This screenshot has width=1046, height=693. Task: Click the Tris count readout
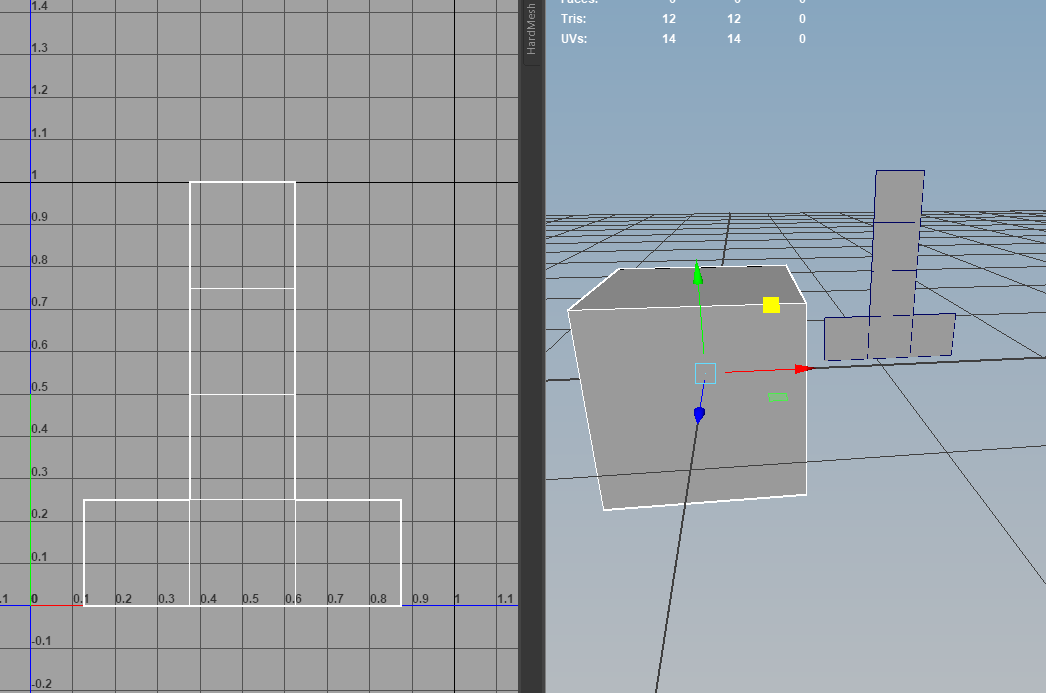[667, 18]
